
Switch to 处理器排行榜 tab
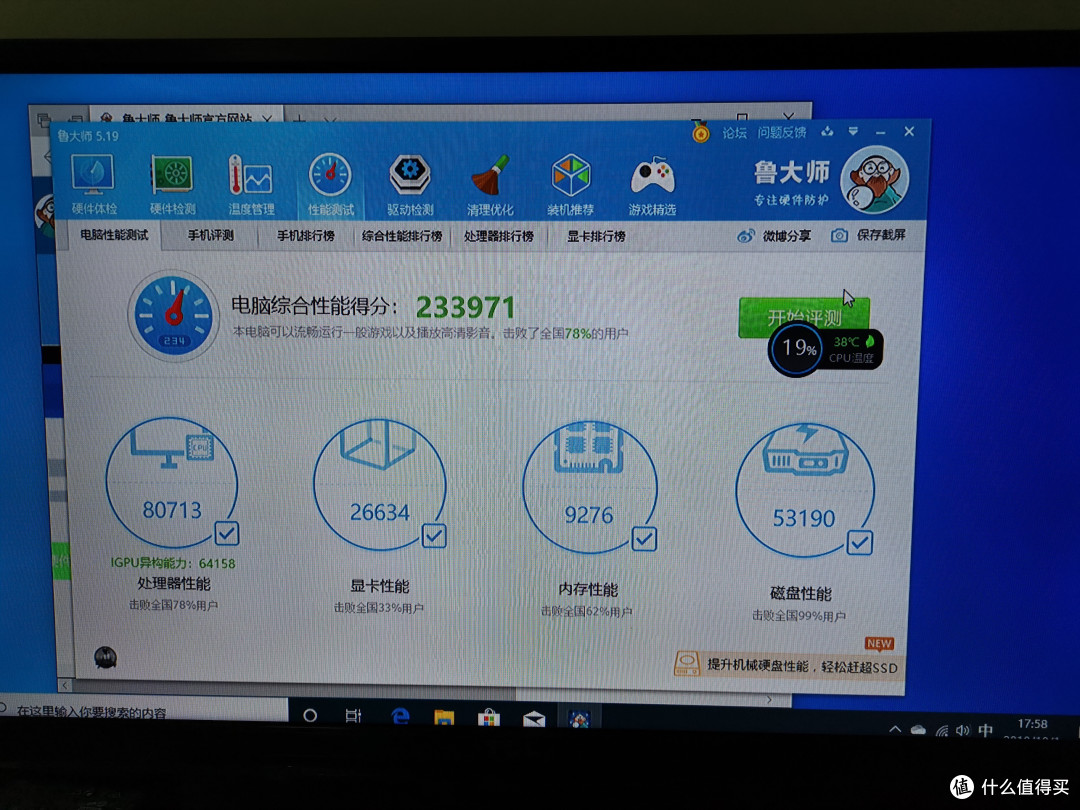tap(499, 236)
